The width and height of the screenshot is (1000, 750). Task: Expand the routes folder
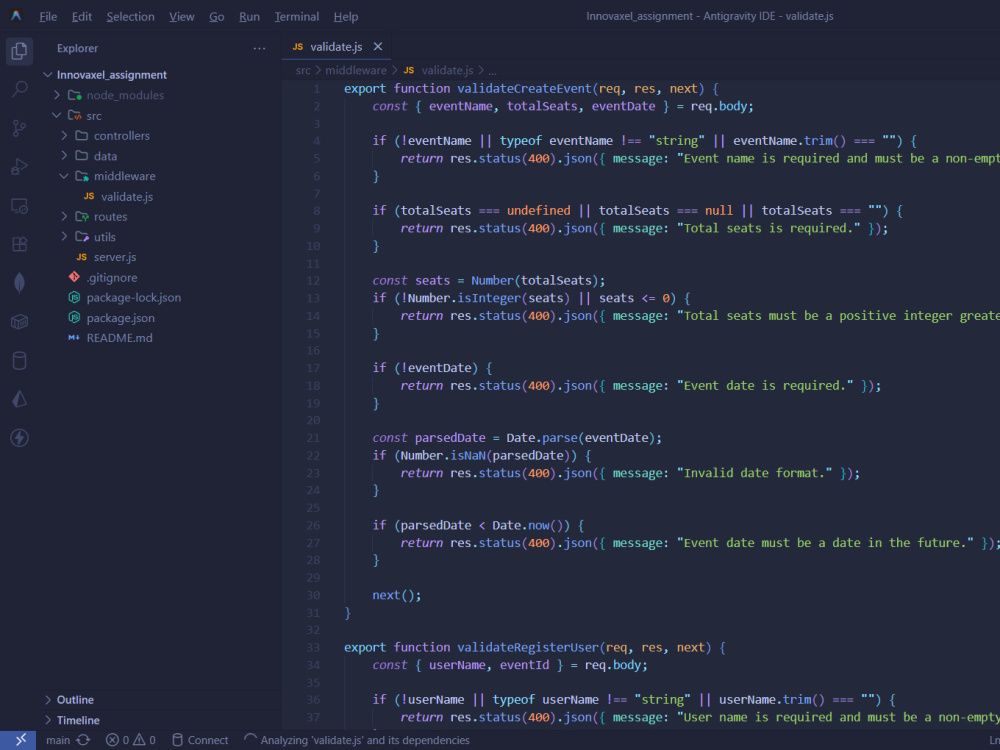pos(64,217)
